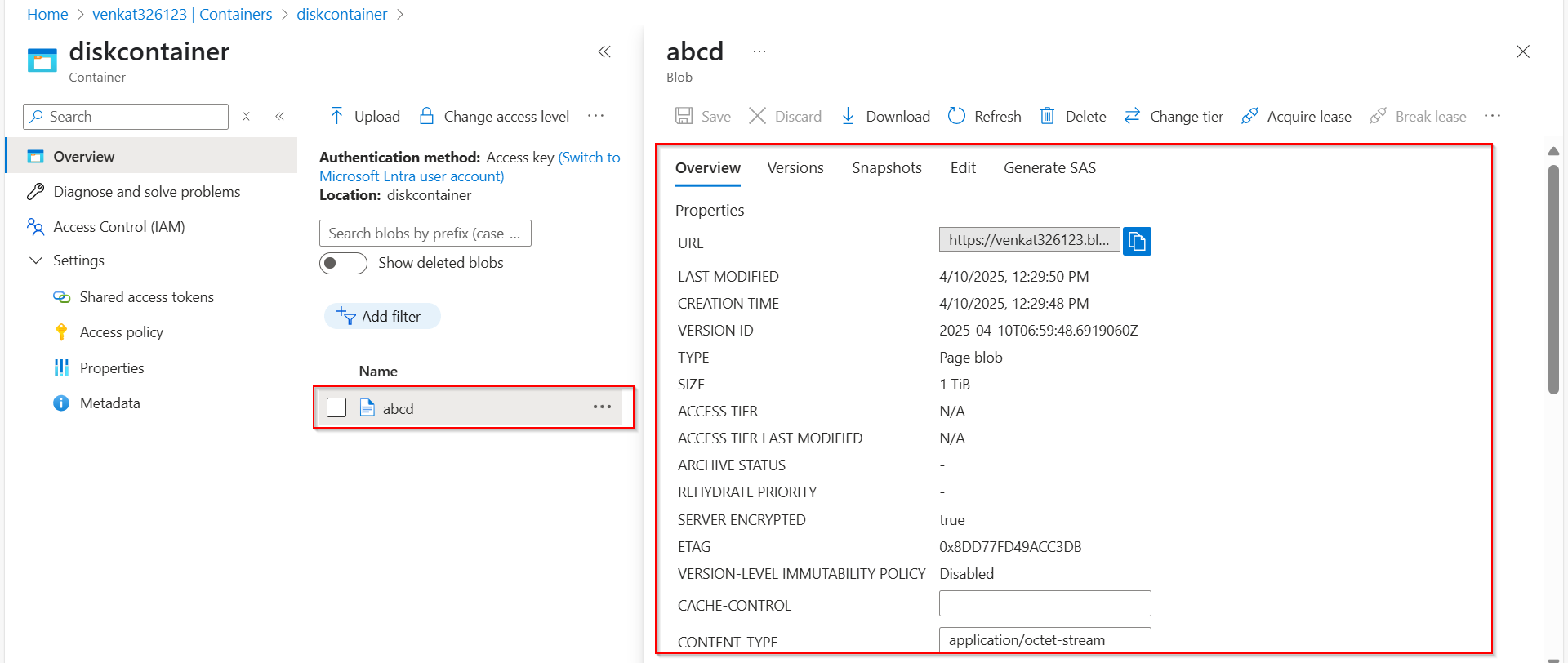Open container toolbar more options ellipsis
The image size is (1568, 663).
596,116
